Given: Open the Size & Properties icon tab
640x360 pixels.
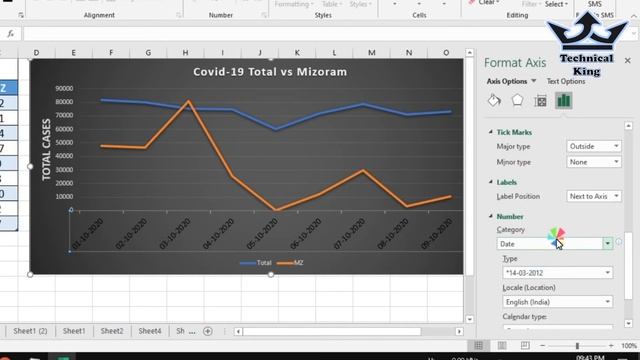Looking at the screenshot, I should [540, 101].
